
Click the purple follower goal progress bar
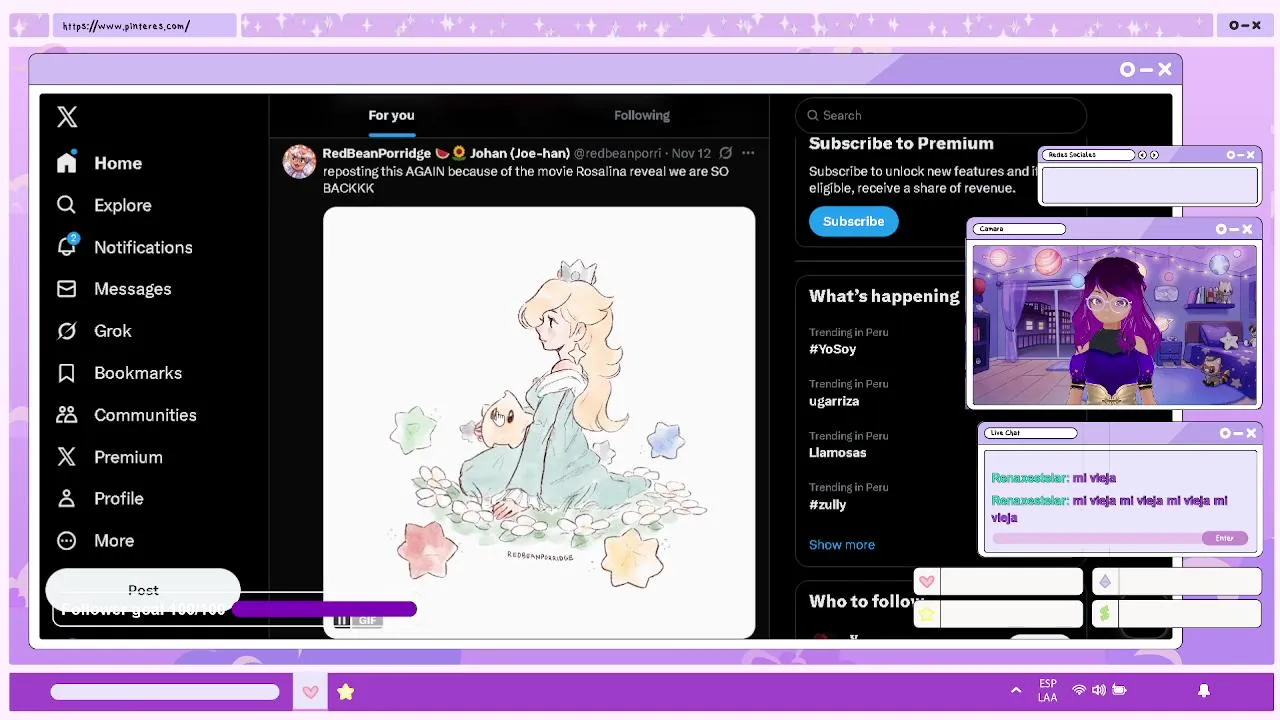tap(324, 609)
